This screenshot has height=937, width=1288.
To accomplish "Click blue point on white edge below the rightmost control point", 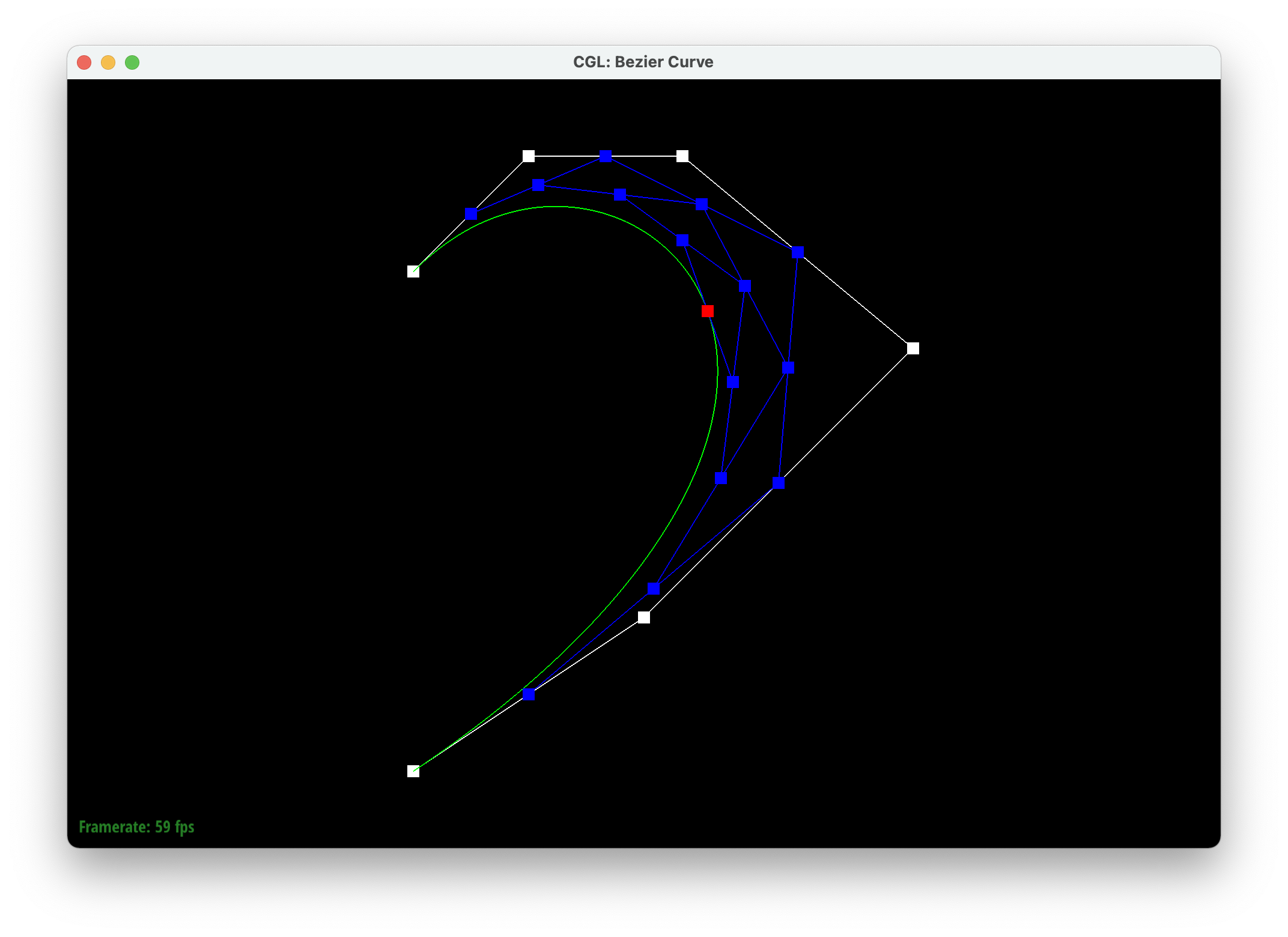I will click(779, 483).
